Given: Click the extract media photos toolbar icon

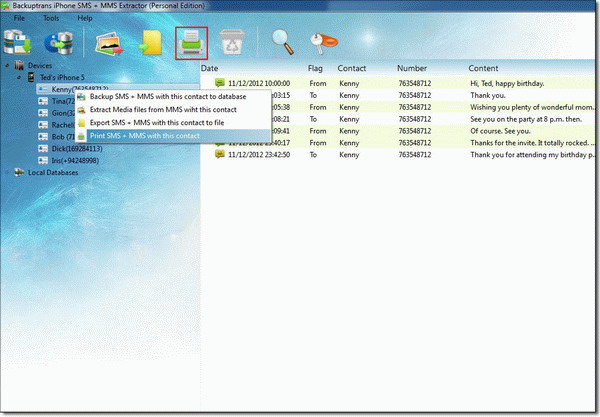Looking at the screenshot, I should pyautogui.click(x=109, y=44).
